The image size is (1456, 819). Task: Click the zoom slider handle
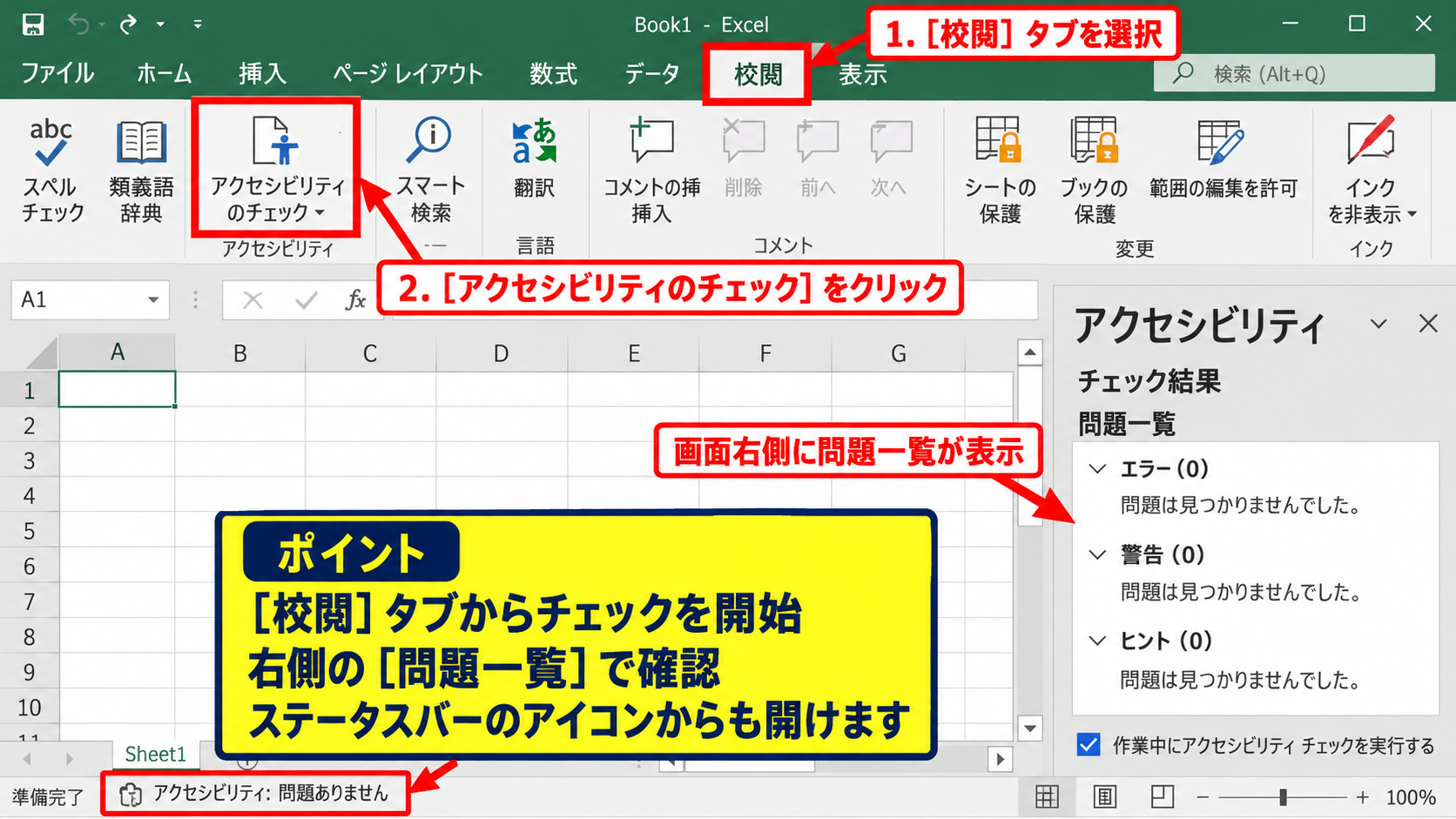pos(1283,796)
